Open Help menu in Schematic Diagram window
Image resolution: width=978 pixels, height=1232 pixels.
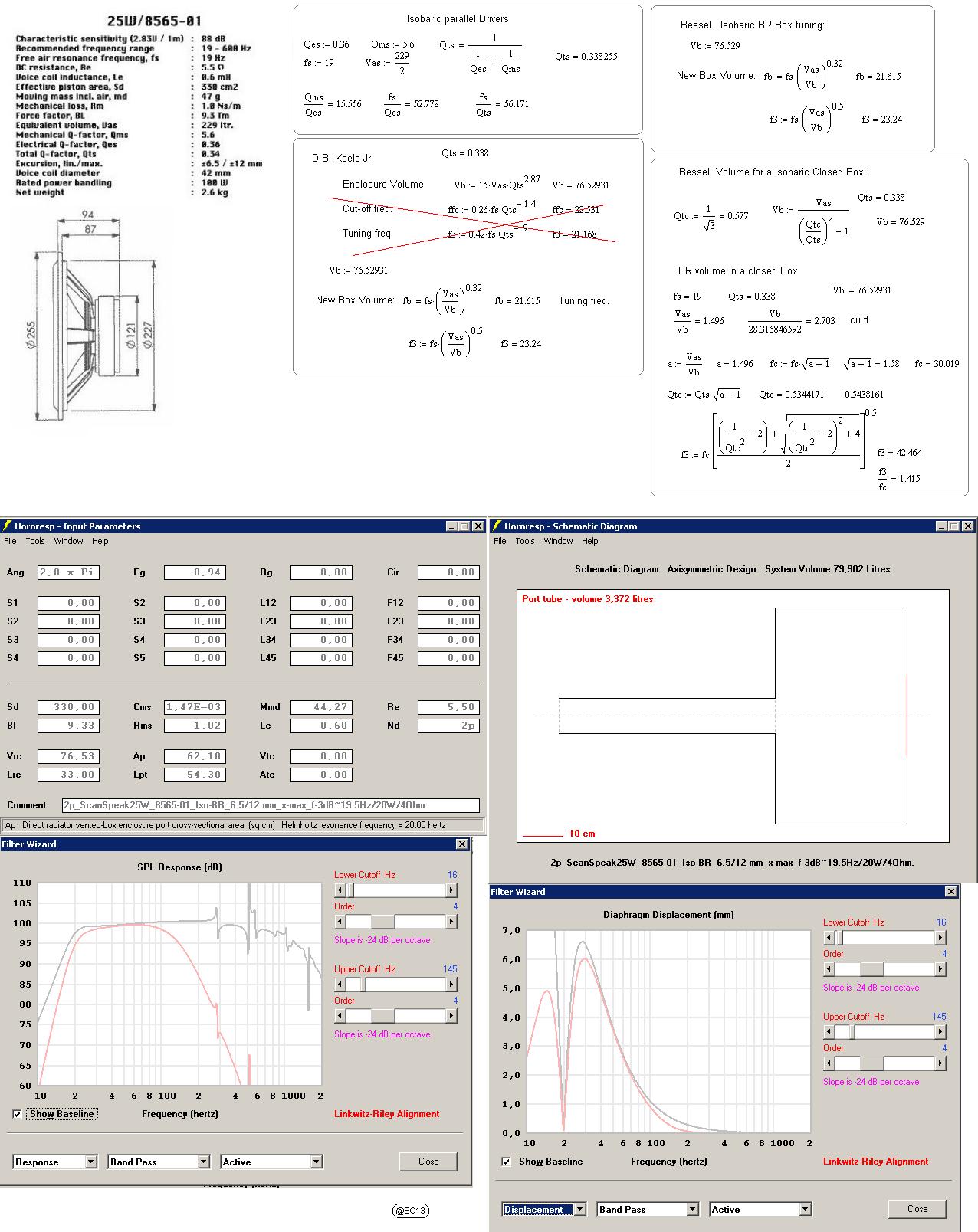pos(590,541)
